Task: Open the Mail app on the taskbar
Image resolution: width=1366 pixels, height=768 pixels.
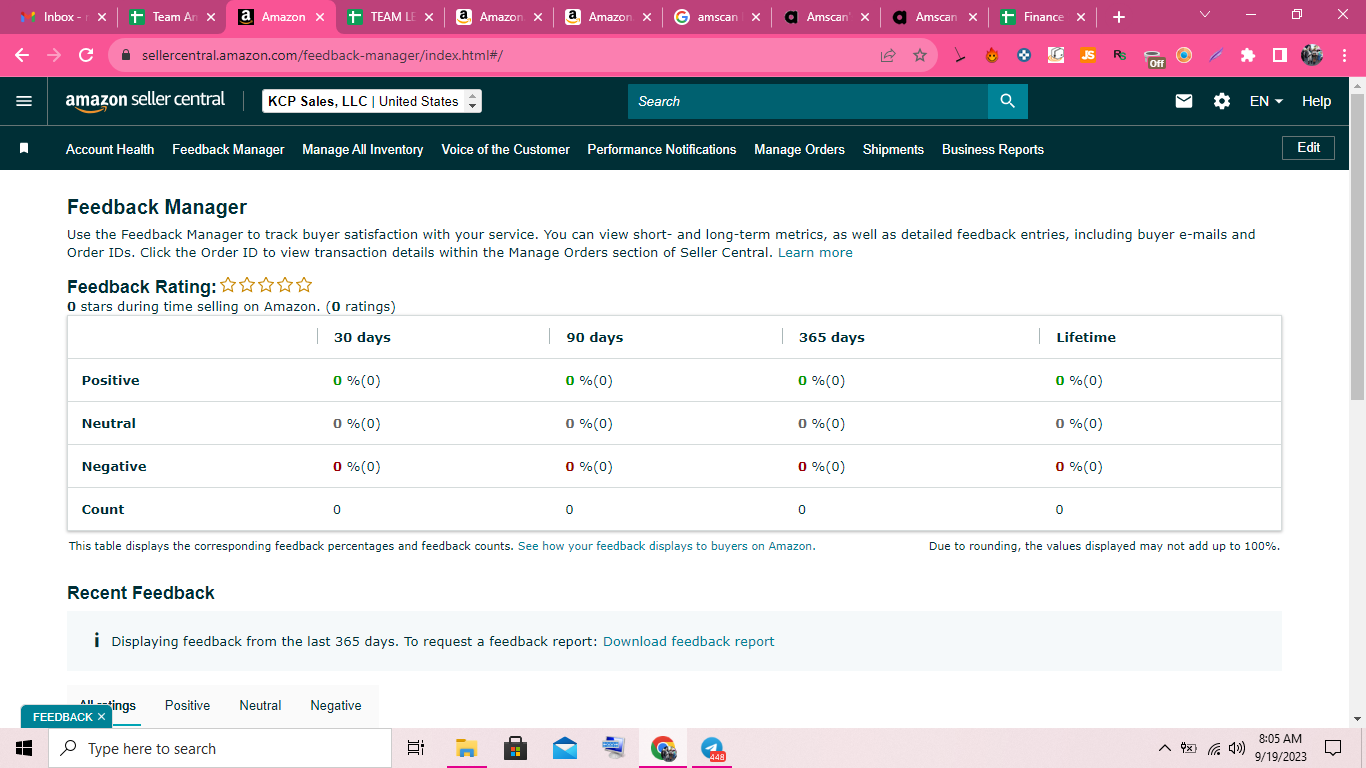Action: click(564, 748)
